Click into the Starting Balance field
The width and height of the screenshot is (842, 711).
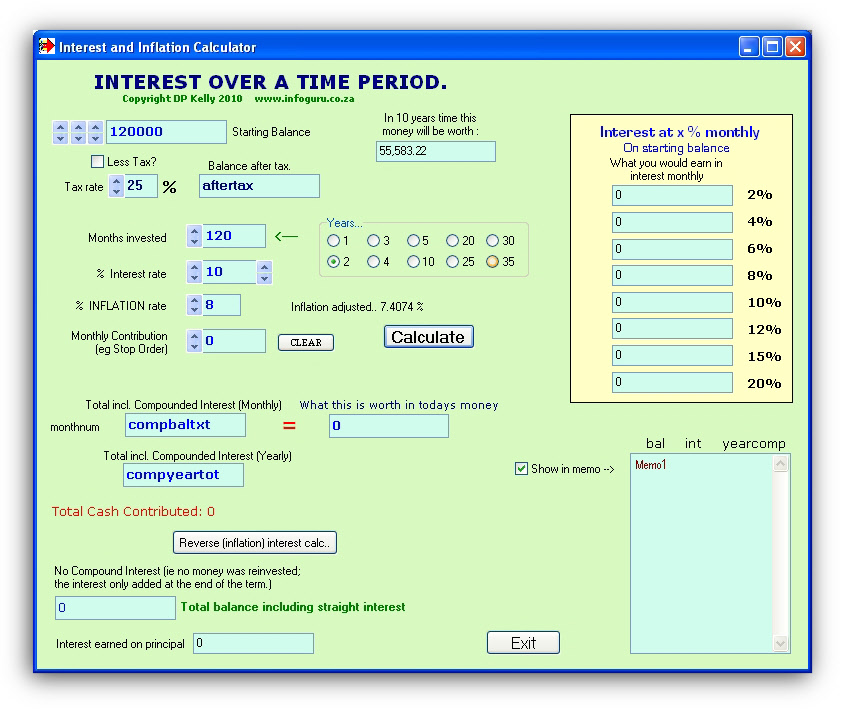tap(166, 132)
